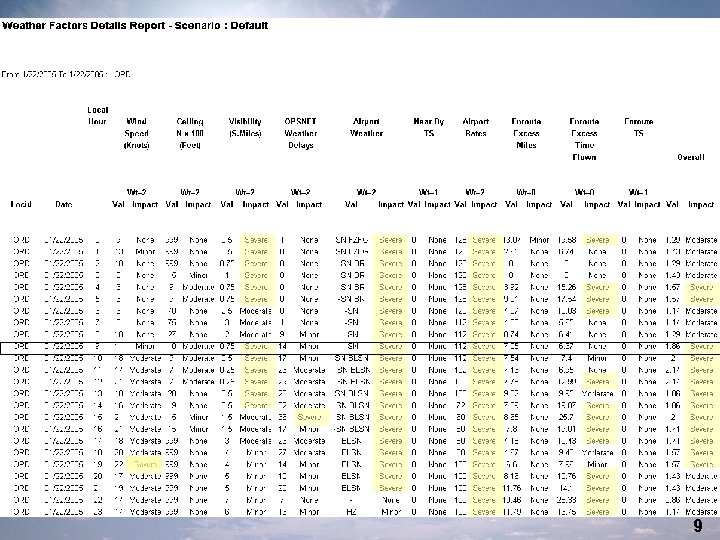The height and width of the screenshot is (540, 720).
Task: Click the HZ airport weather value
Action: tap(351, 512)
